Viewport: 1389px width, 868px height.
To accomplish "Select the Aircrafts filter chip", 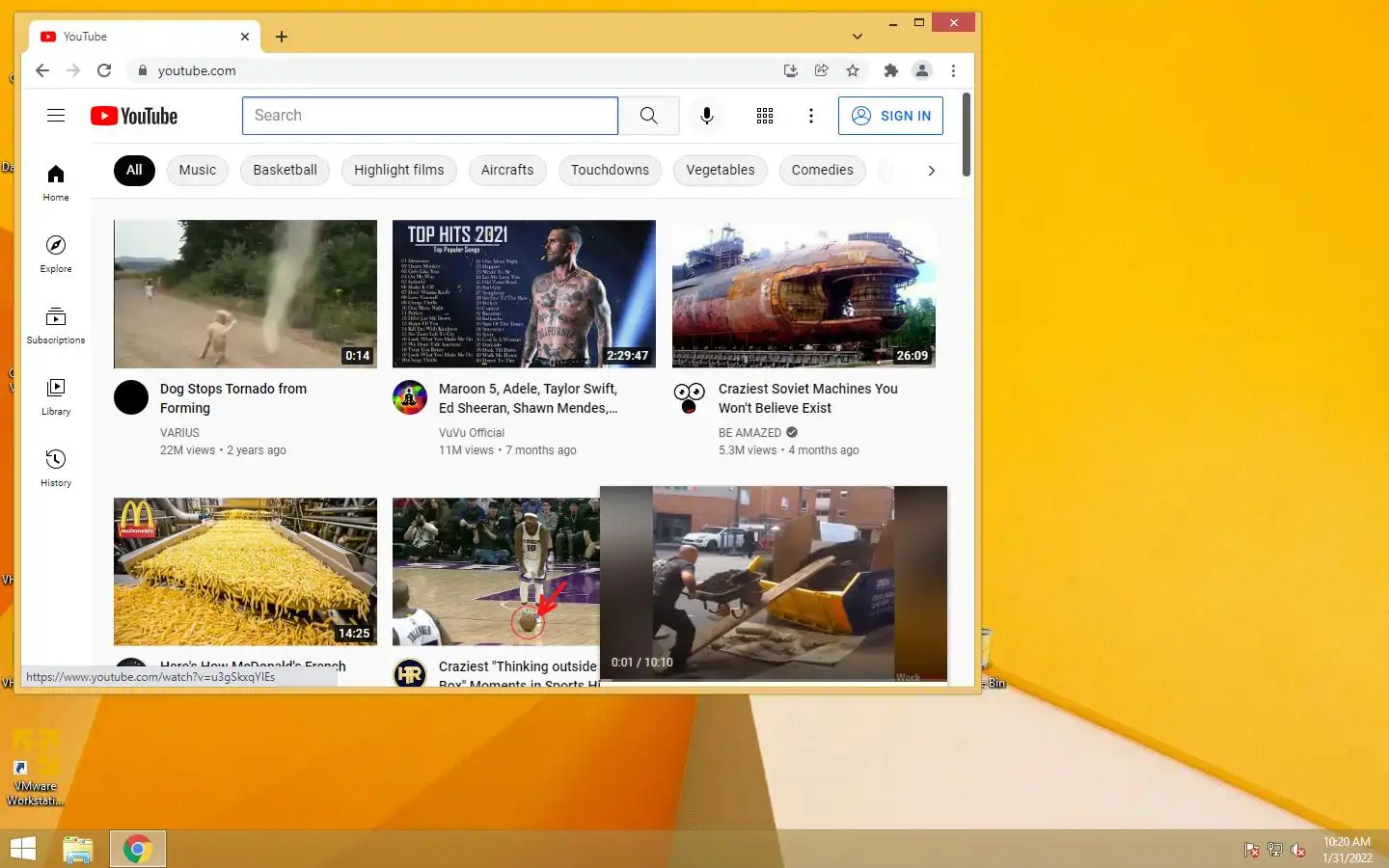I will coord(507,171).
